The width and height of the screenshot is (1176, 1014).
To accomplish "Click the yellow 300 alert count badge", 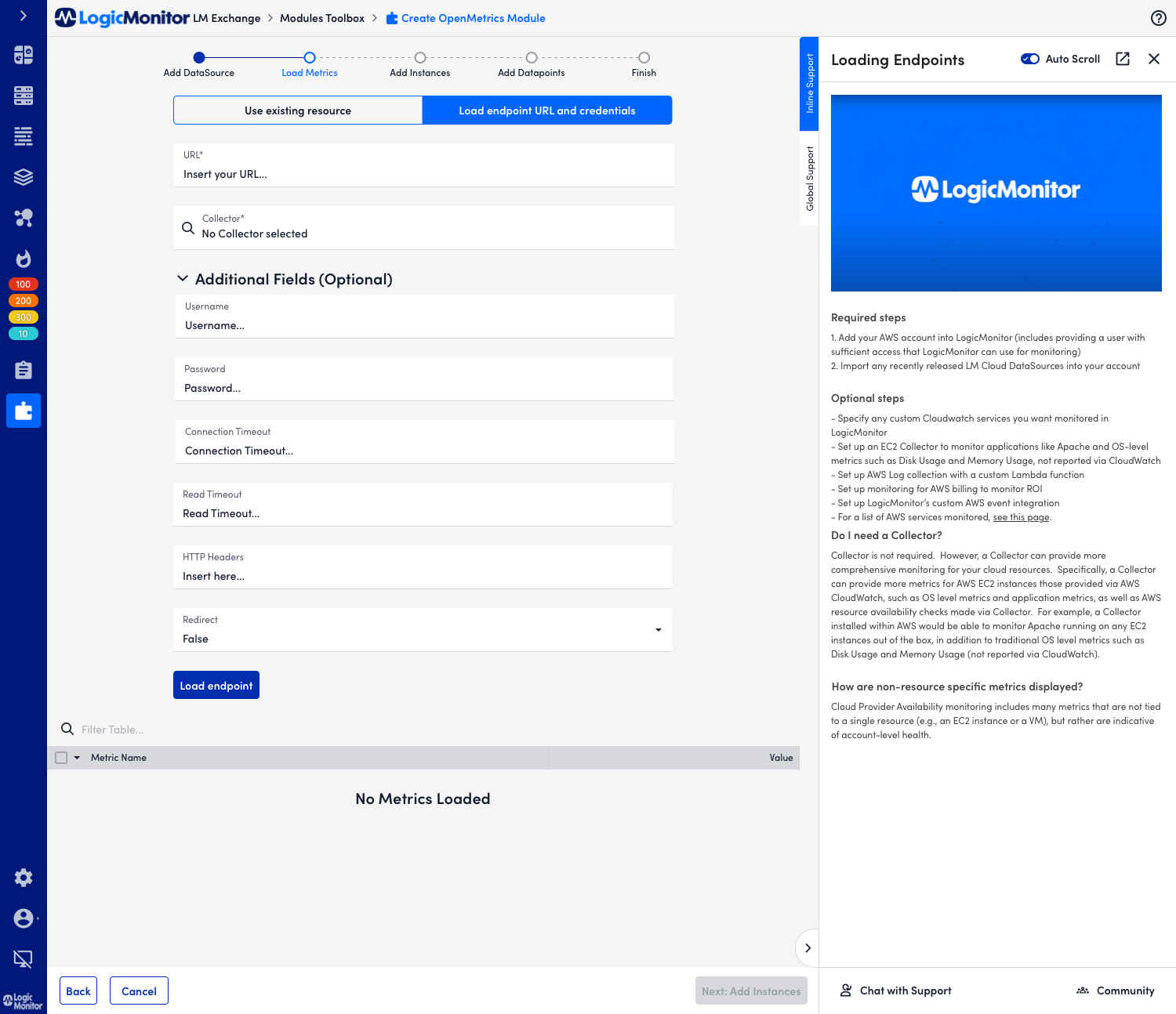I will coord(24,317).
